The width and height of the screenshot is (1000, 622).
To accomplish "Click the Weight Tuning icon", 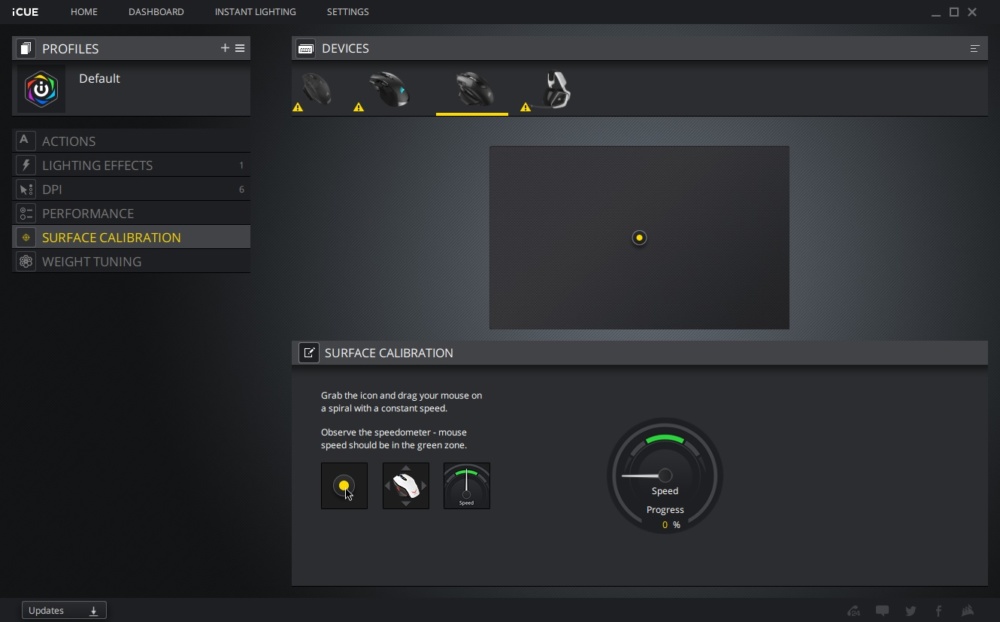I will coord(26,262).
